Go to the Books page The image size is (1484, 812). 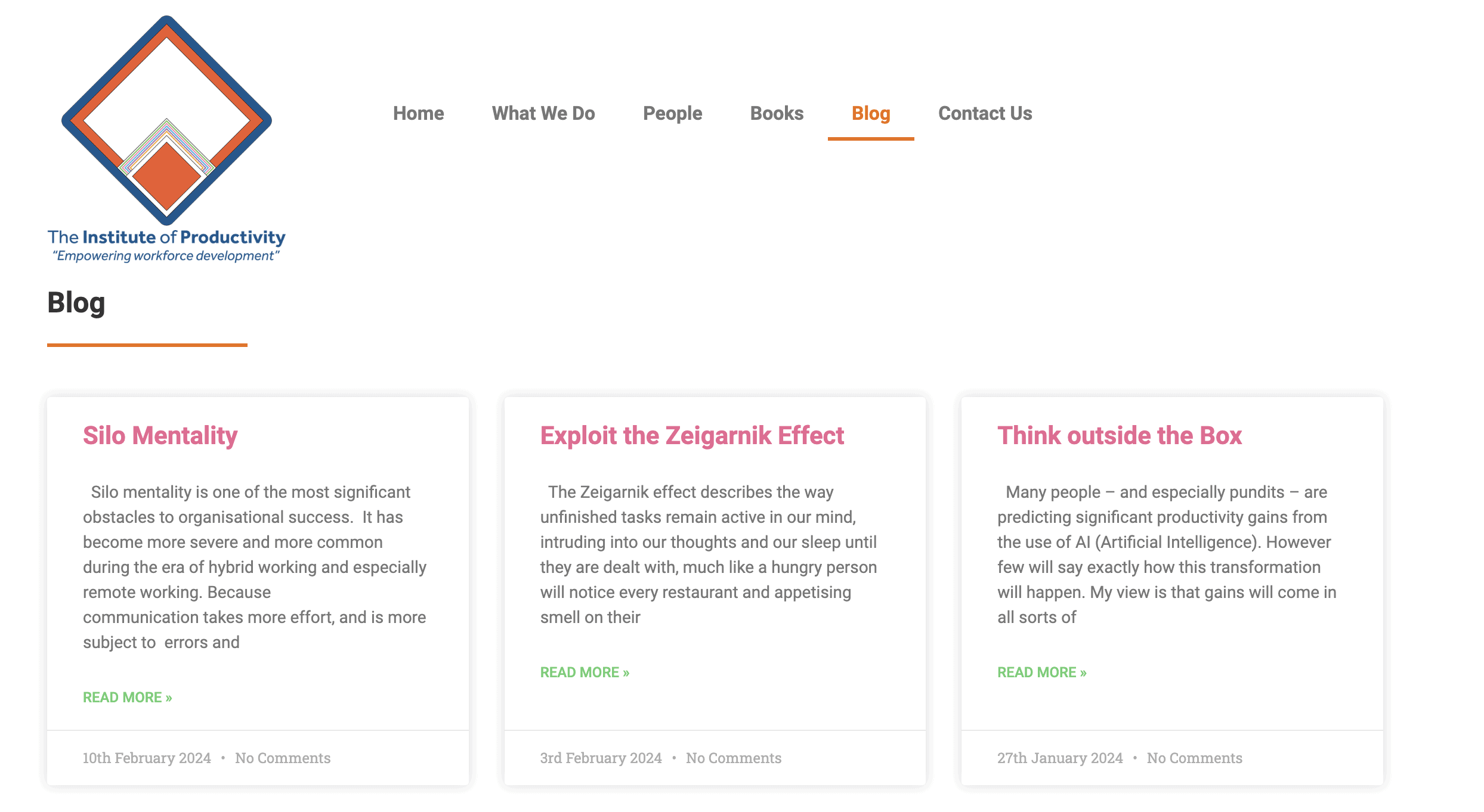click(x=777, y=113)
